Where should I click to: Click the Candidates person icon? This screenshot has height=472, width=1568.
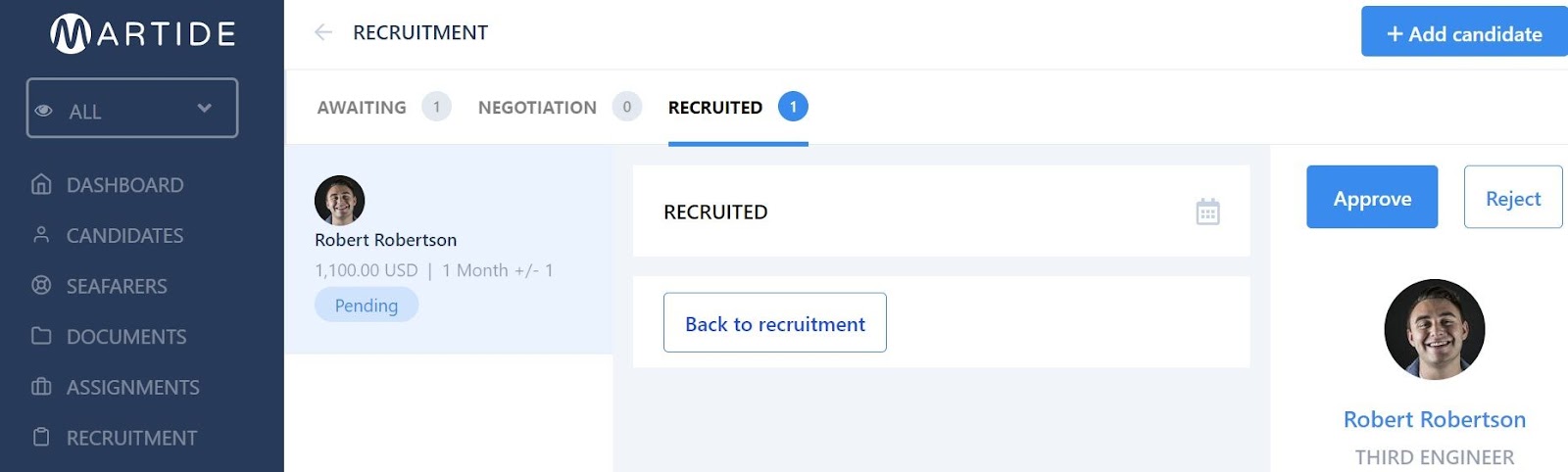(41, 235)
